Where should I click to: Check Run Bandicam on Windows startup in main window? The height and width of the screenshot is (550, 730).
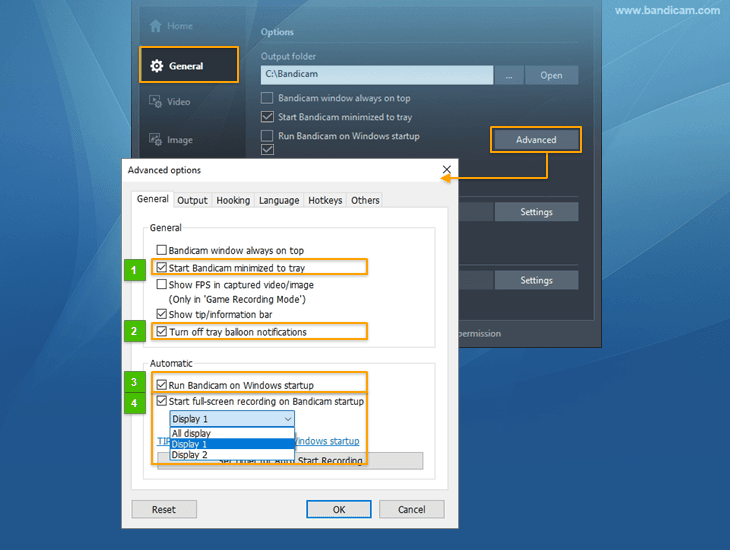click(267, 136)
